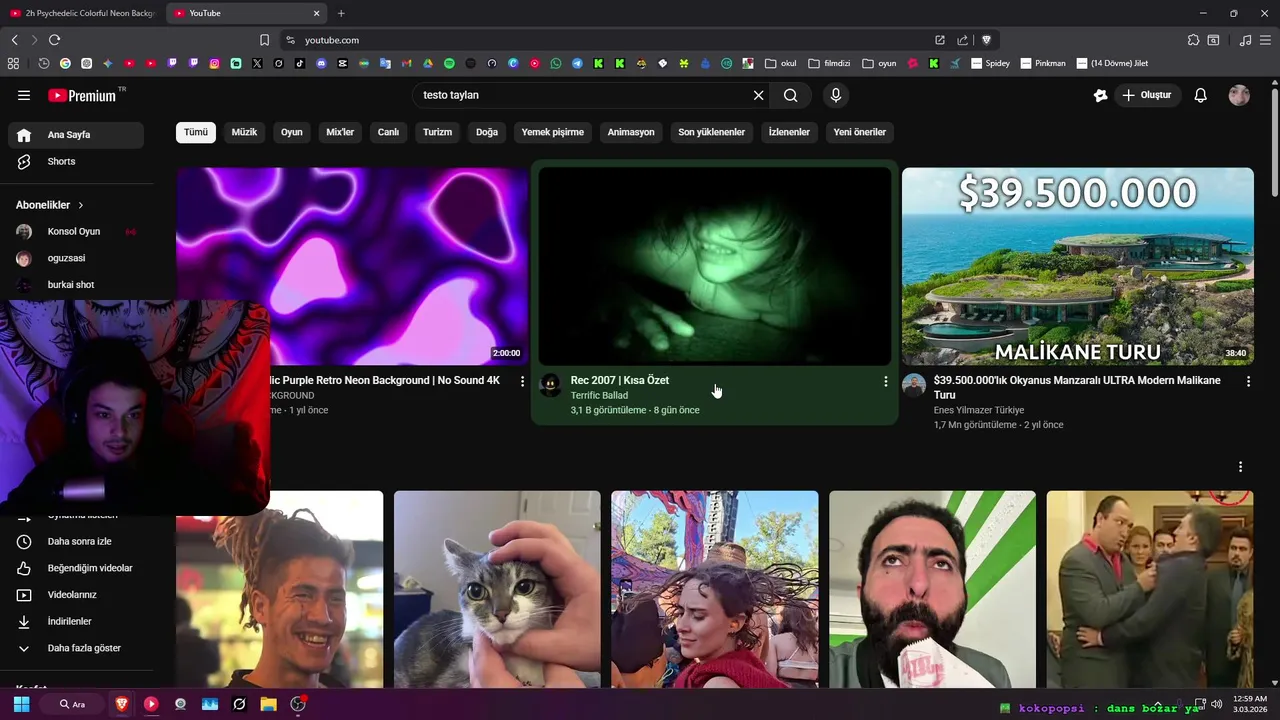
Task: Select the Son yüklenenler filter chip
Action: (712, 132)
